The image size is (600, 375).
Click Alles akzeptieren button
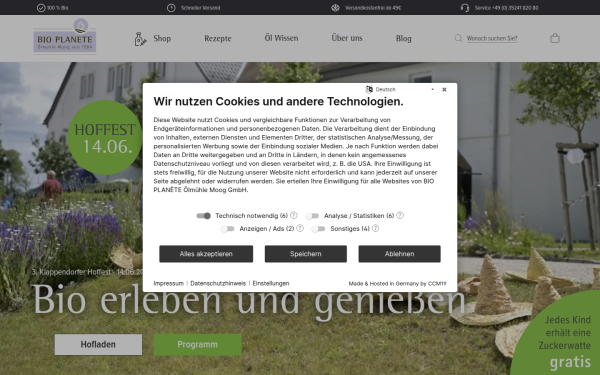pos(206,254)
